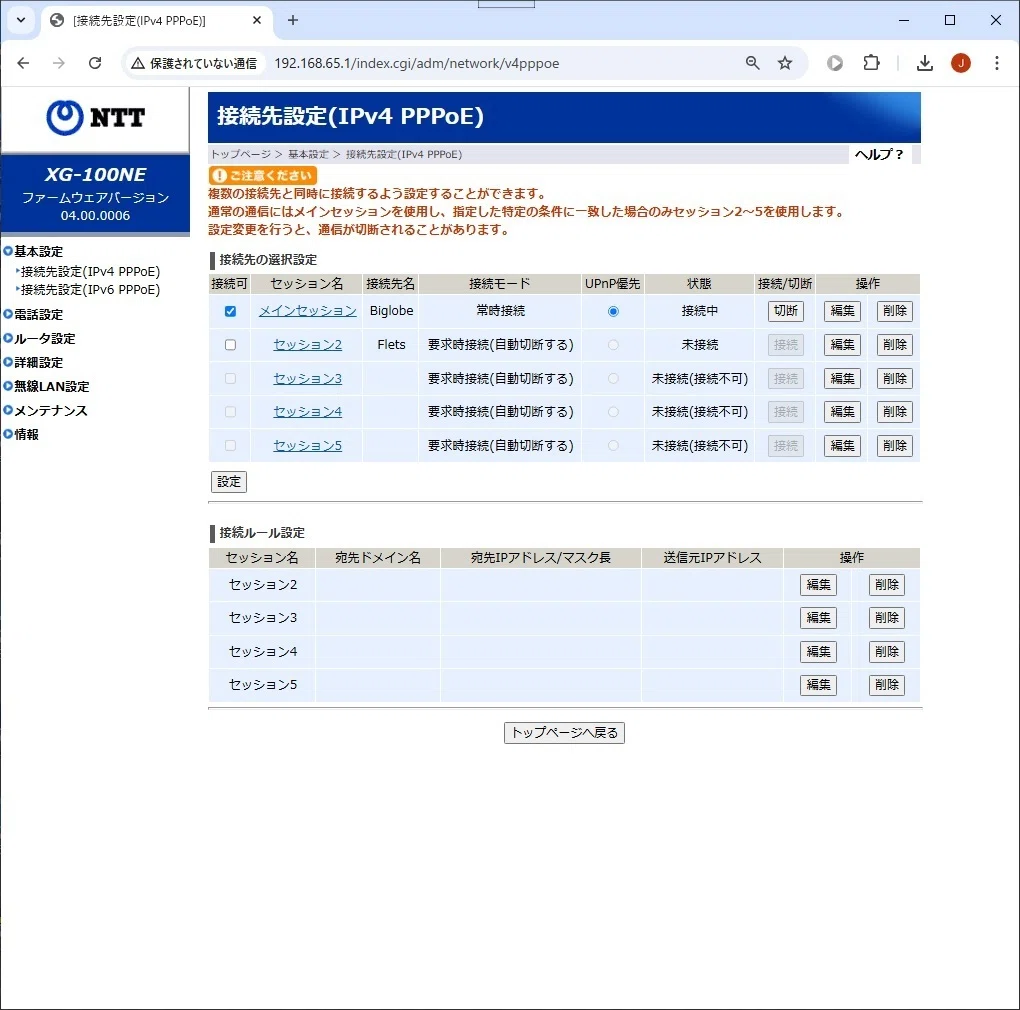This screenshot has width=1020, height=1010.
Task: Click the NTT logo
Action: 95,118
